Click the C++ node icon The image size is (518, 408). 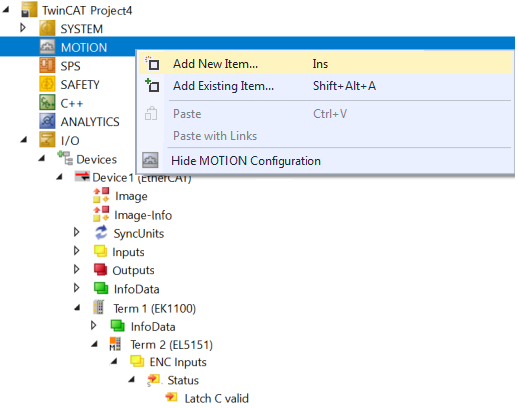coord(47,103)
